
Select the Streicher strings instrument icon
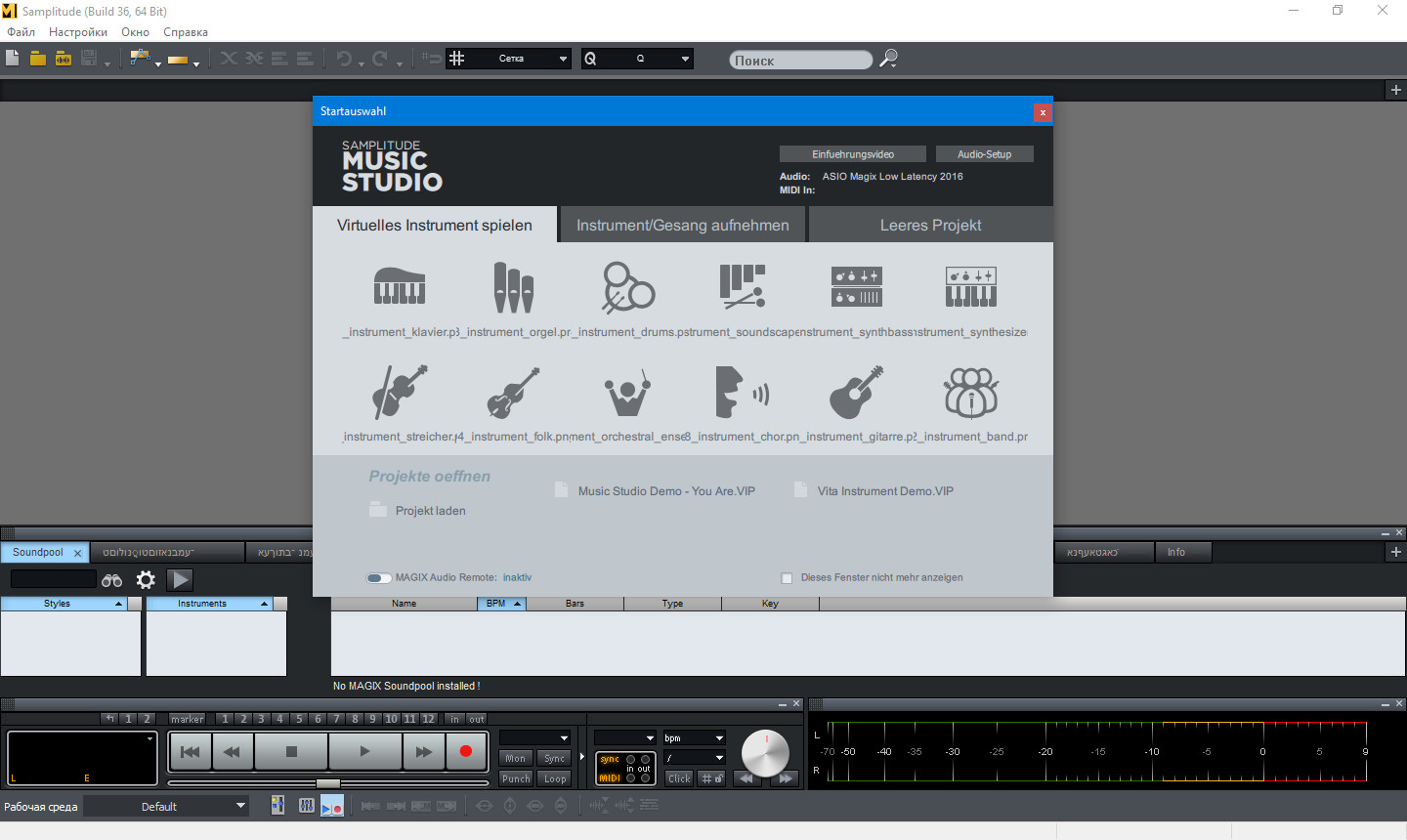tap(400, 391)
